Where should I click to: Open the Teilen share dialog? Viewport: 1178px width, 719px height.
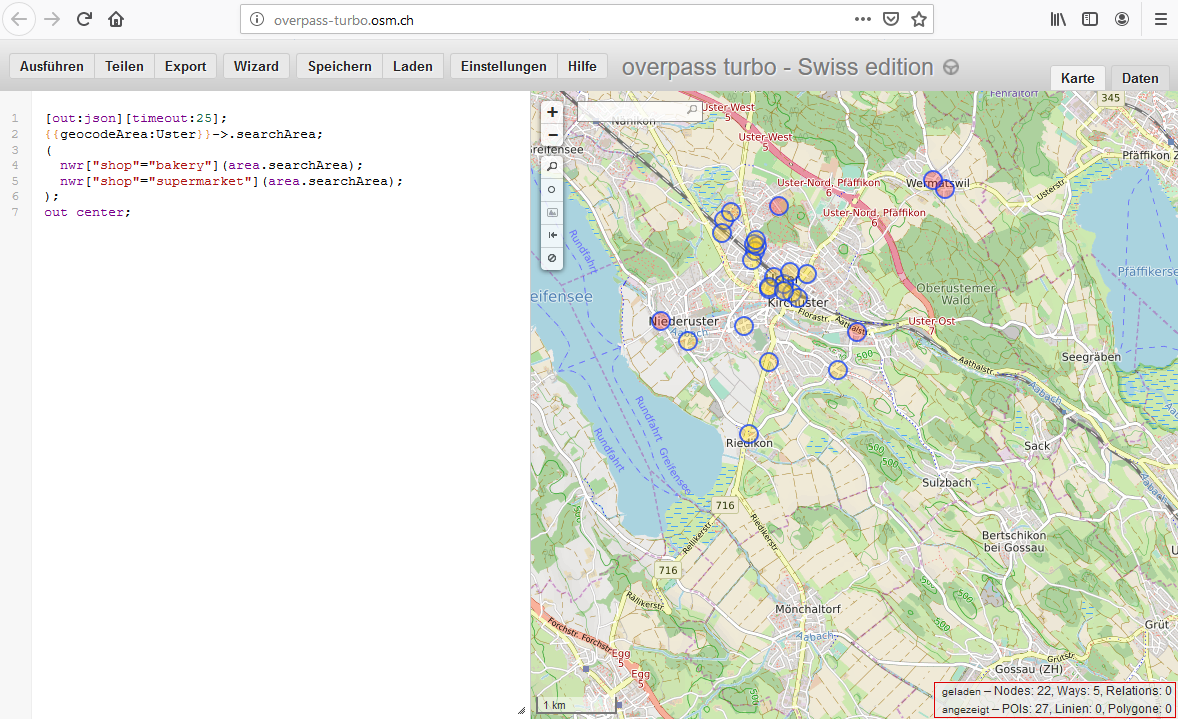(x=125, y=66)
